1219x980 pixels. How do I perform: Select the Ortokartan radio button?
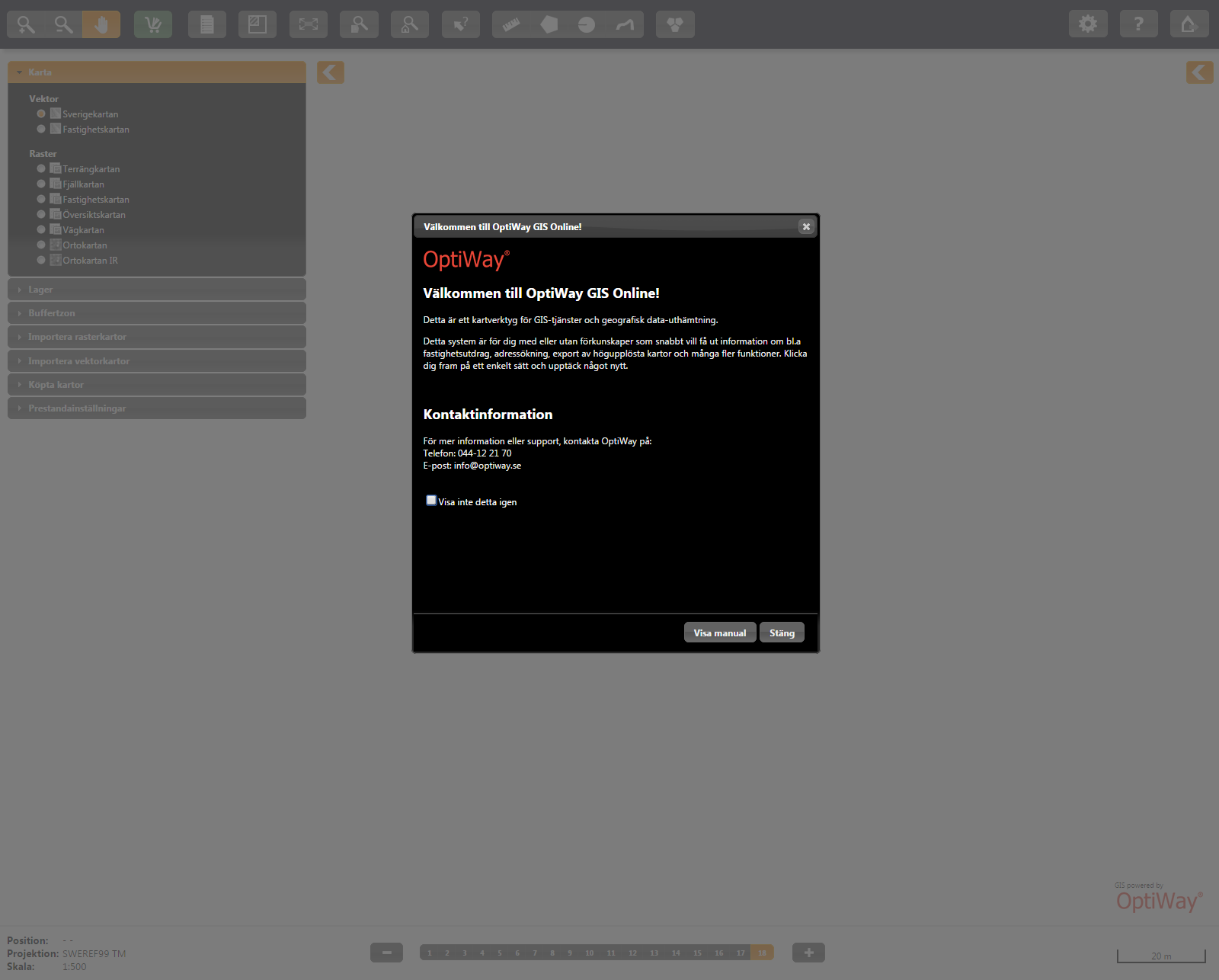pos(41,245)
